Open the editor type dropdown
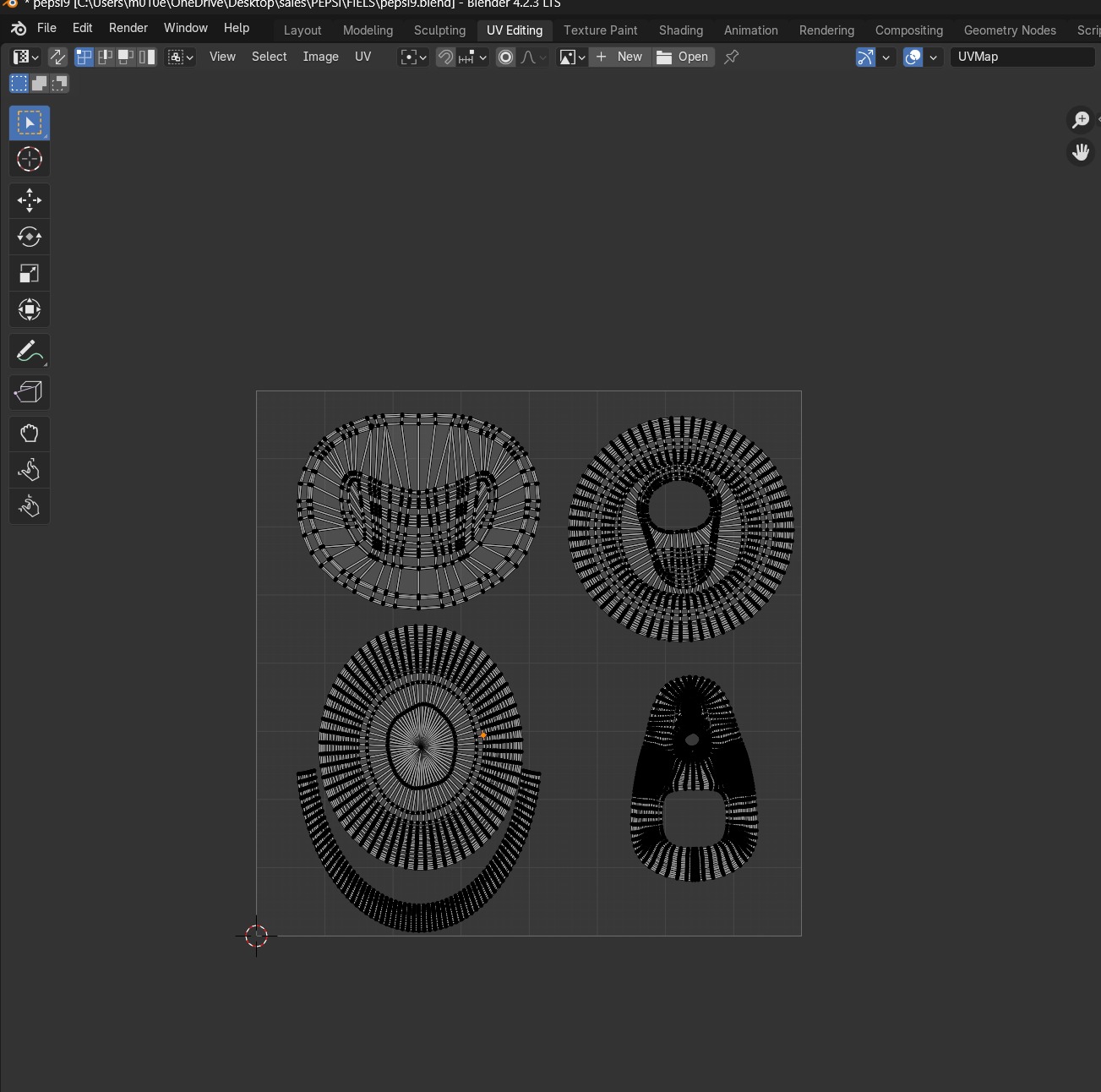 coord(25,57)
